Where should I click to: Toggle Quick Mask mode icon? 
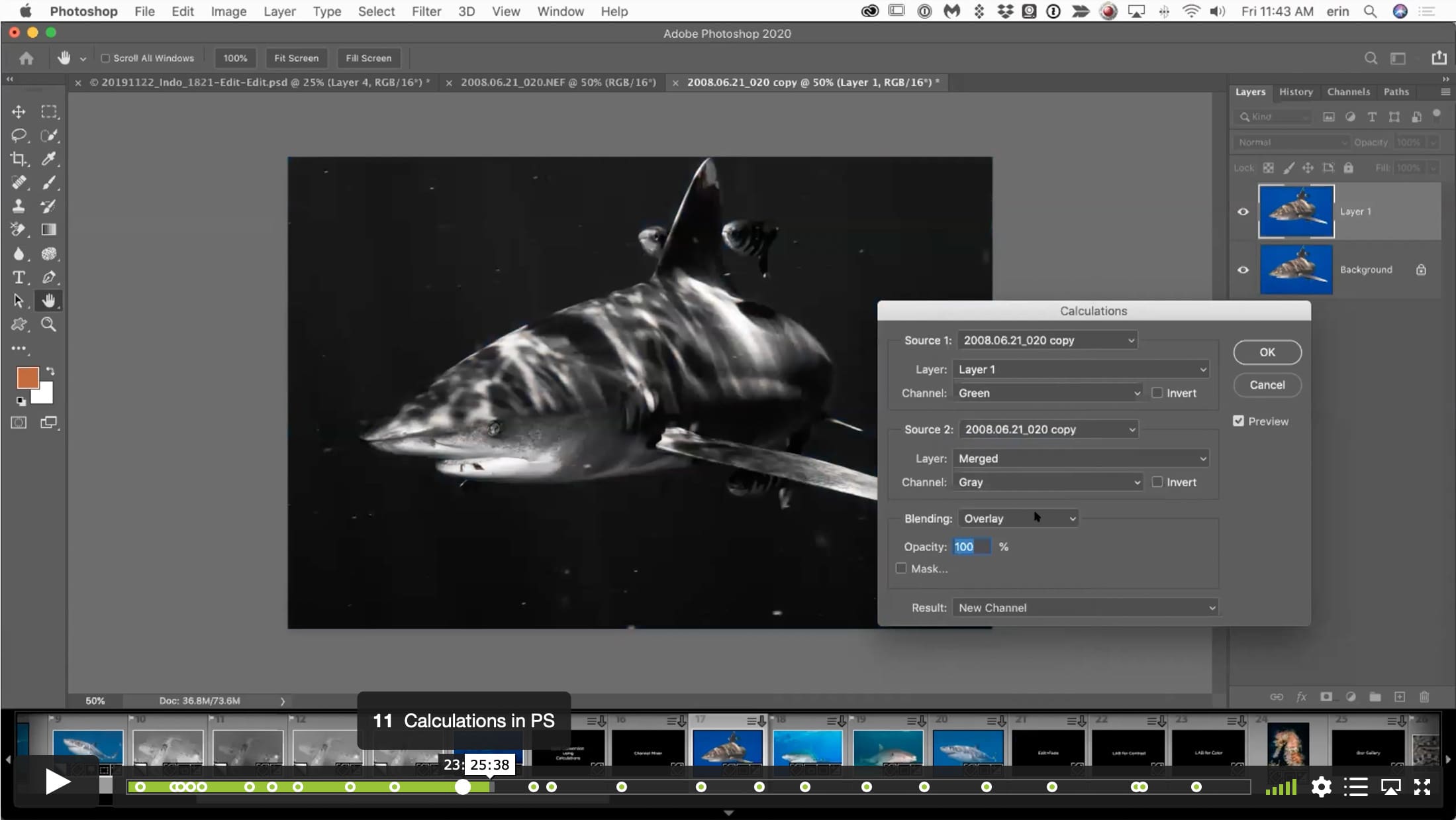(x=19, y=423)
